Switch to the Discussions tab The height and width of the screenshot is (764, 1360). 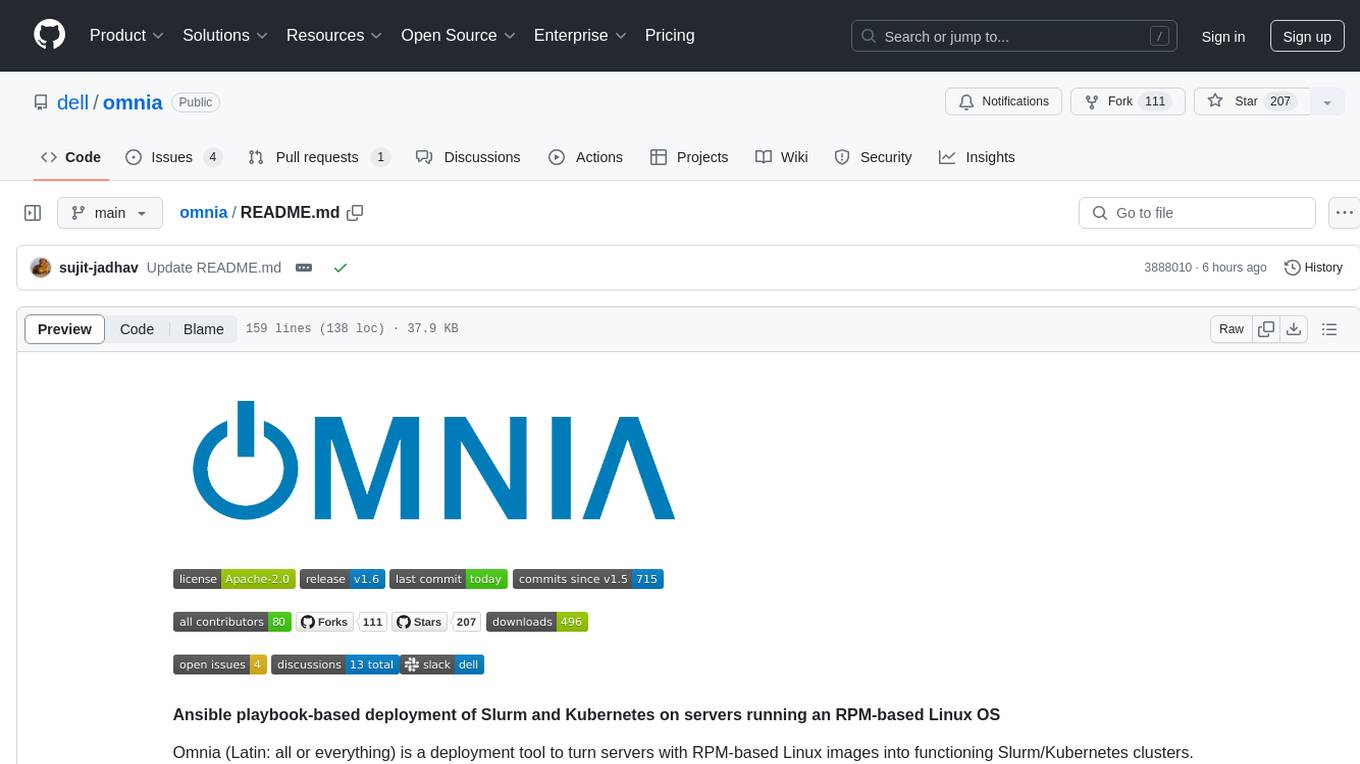pos(468,157)
